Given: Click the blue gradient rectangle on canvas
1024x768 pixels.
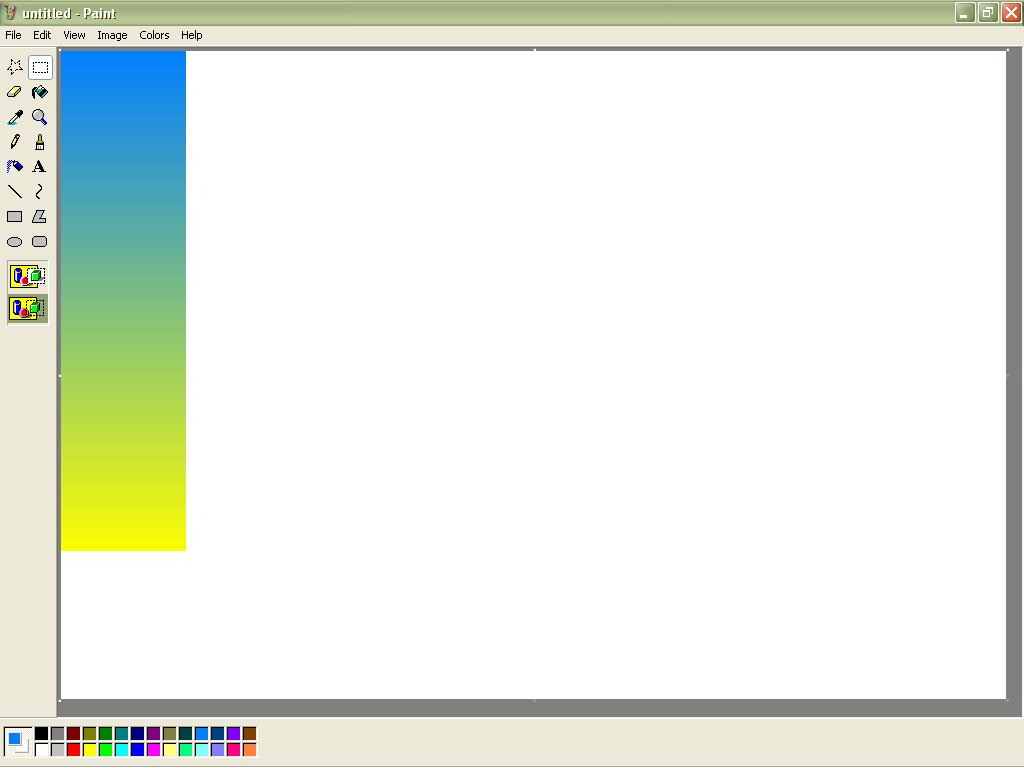Looking at the screenshot, I should (123, 300).
